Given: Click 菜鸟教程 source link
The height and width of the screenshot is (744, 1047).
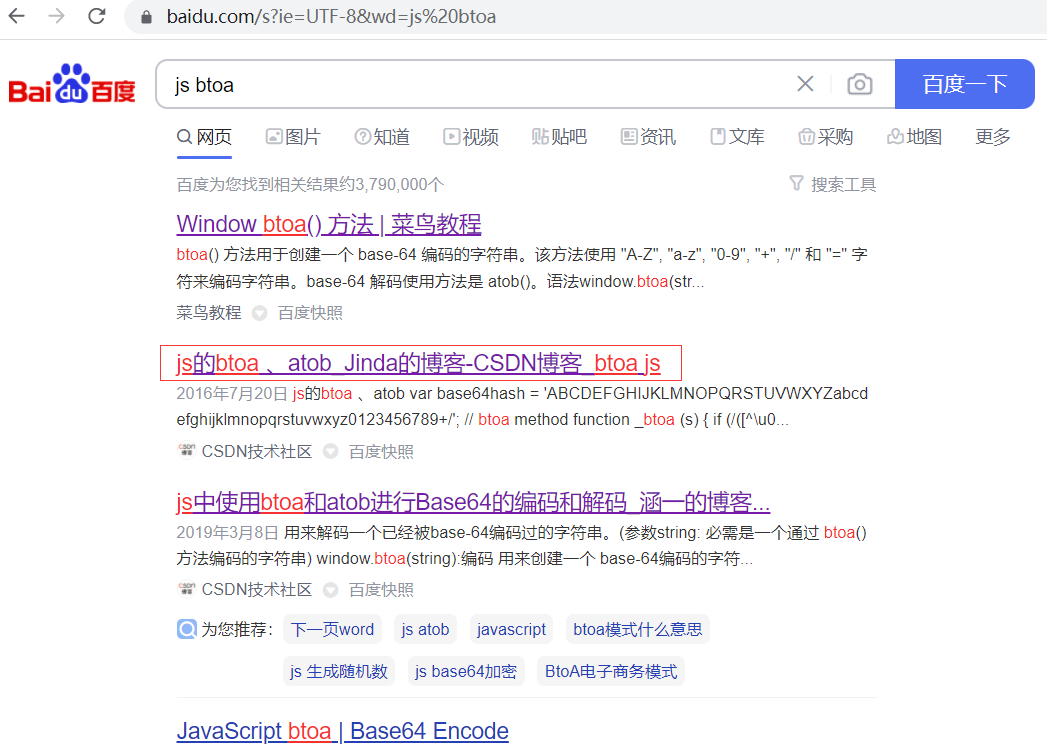Looking at the screenshot, I should tap(209, 313).
